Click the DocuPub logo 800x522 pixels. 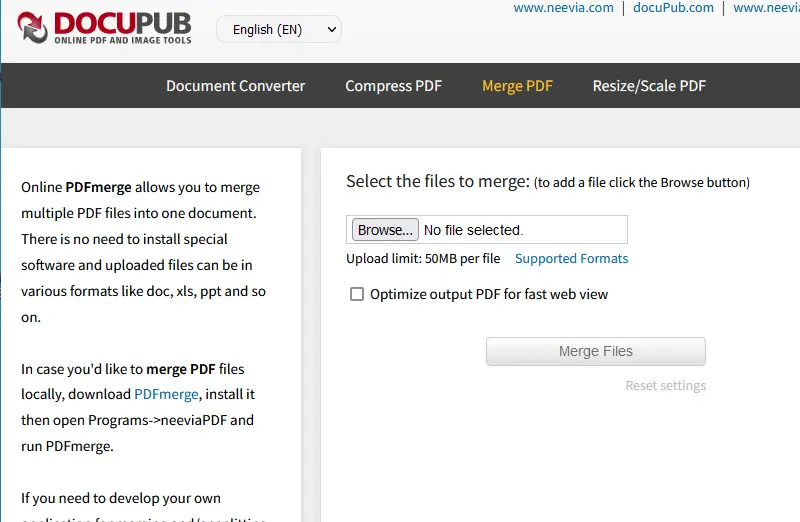pos(105,28)
